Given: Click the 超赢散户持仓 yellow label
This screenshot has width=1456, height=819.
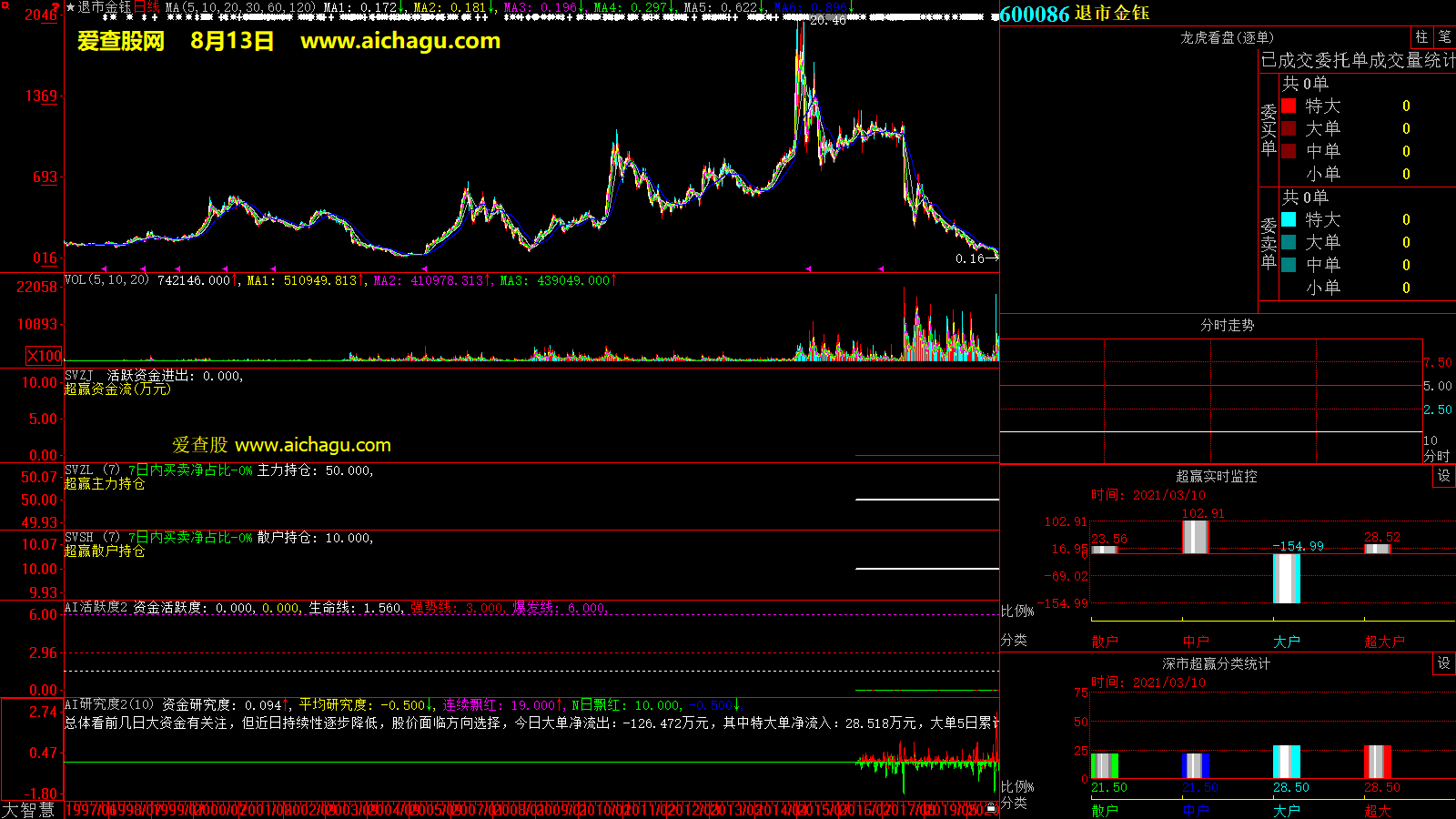Looking at the screenshot, I should pyautogui.click(x=105, y=551).
